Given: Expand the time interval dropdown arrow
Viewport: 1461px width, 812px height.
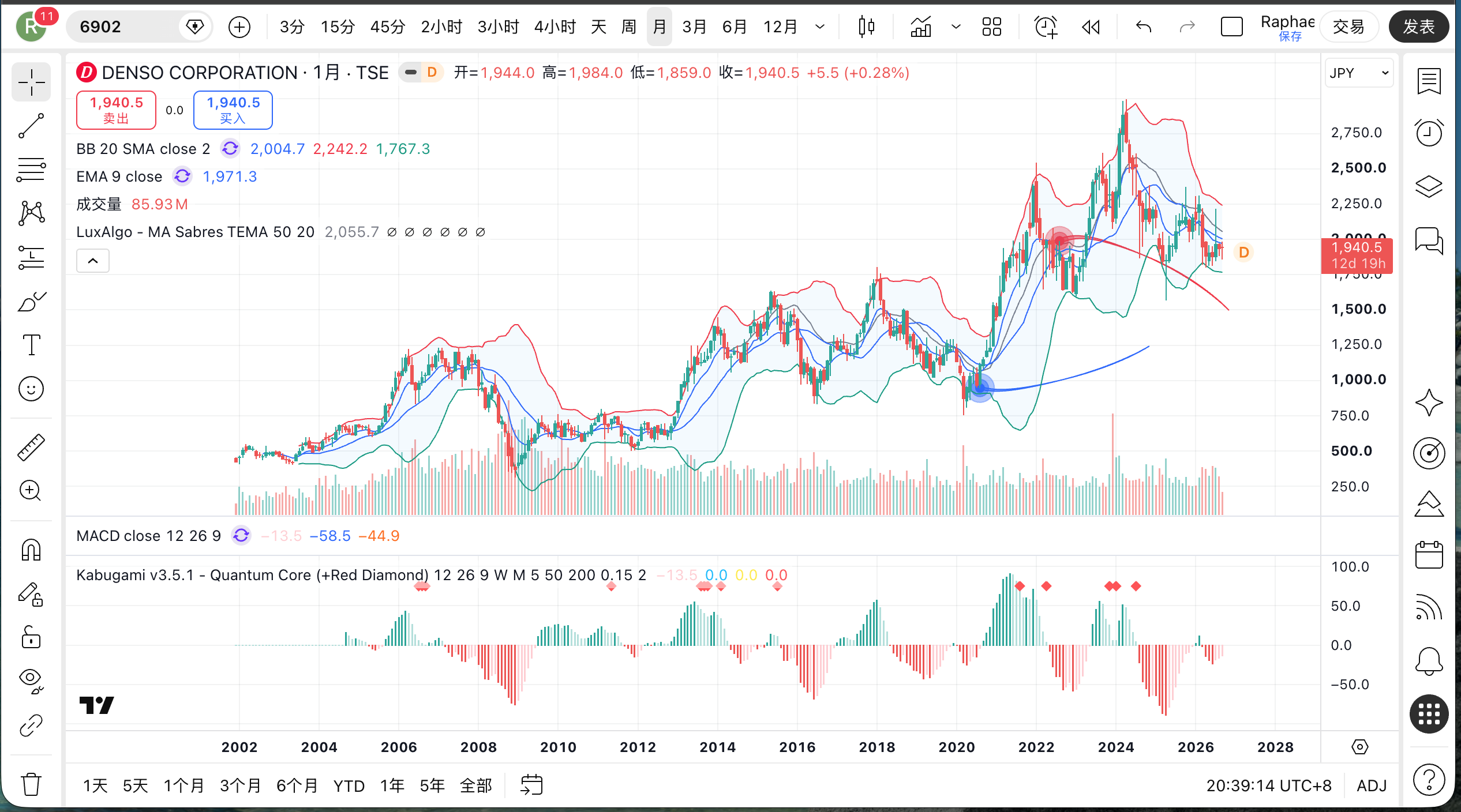Looking at the screenshot, I should [x=819, y=27].
